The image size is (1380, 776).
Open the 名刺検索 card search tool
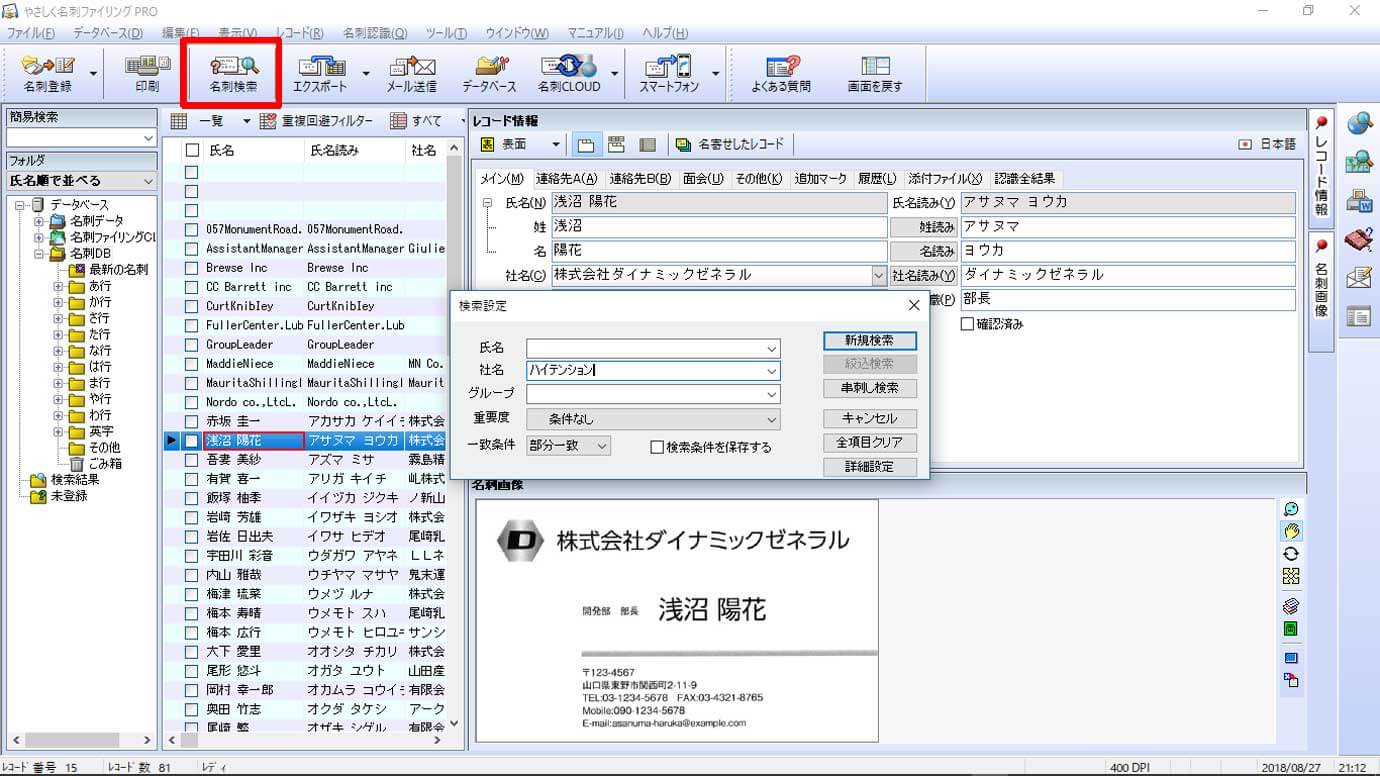point(233,75)
